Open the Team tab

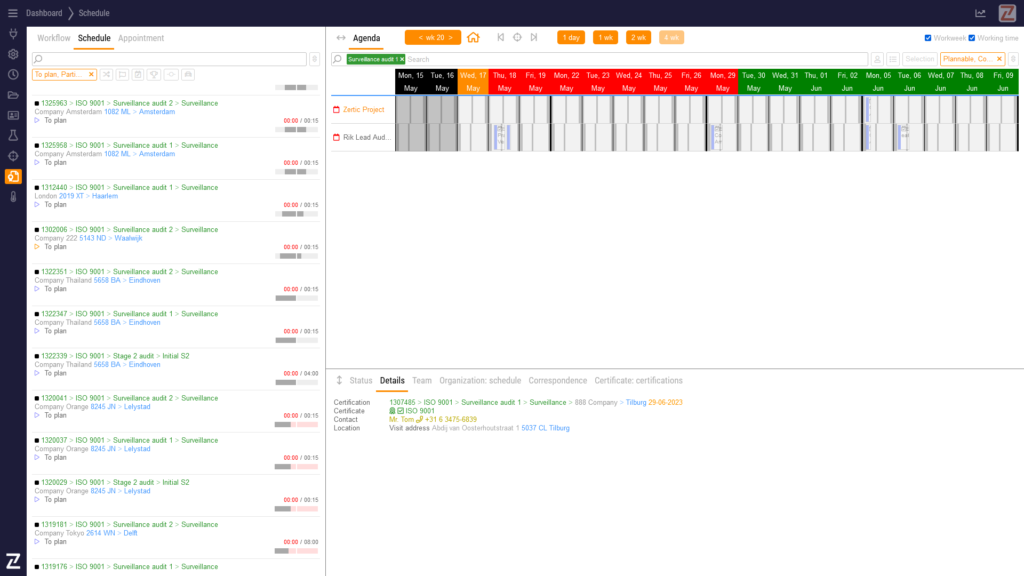point(421,381)
